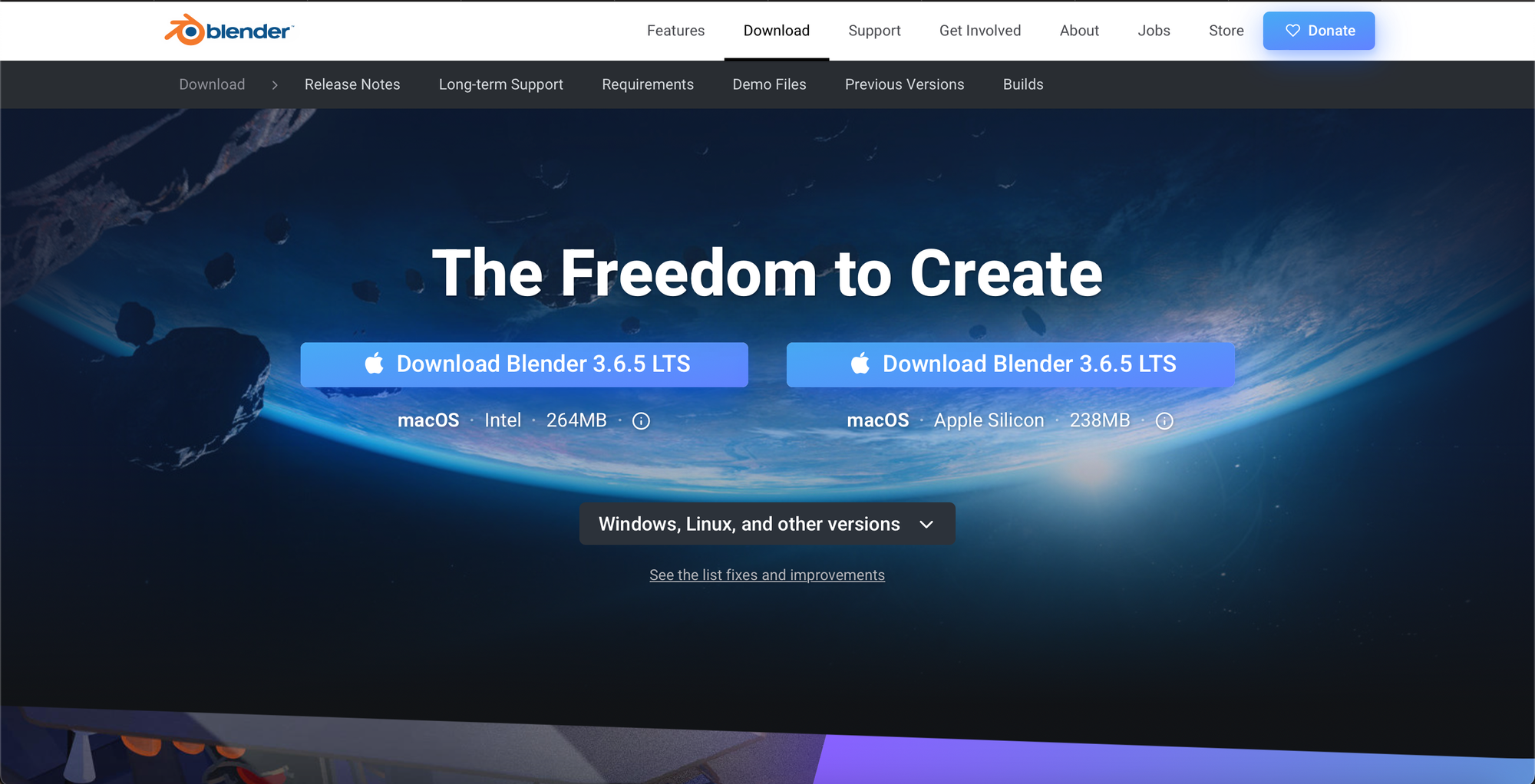Image resolution: width=1535 pixels, height=784 pixels.
Task: Open the About page
Action: pos(1079,31)
